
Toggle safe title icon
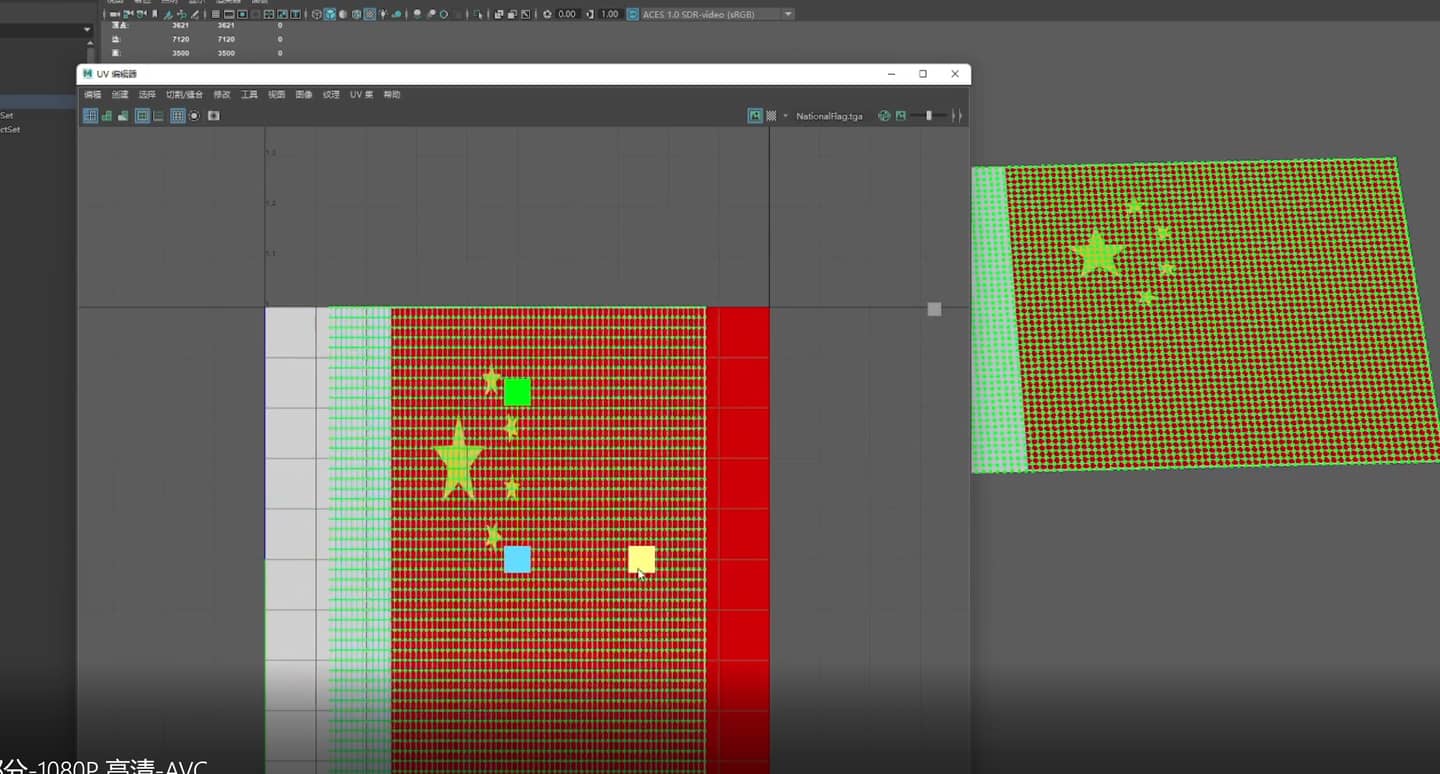pos(295,14)
